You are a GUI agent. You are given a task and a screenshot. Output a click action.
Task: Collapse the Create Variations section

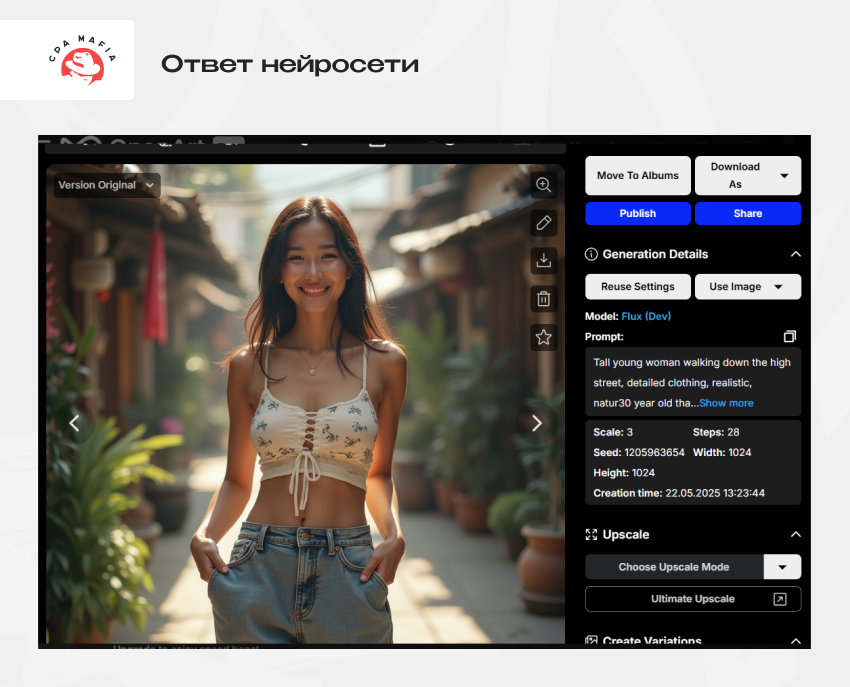point(796,641)
